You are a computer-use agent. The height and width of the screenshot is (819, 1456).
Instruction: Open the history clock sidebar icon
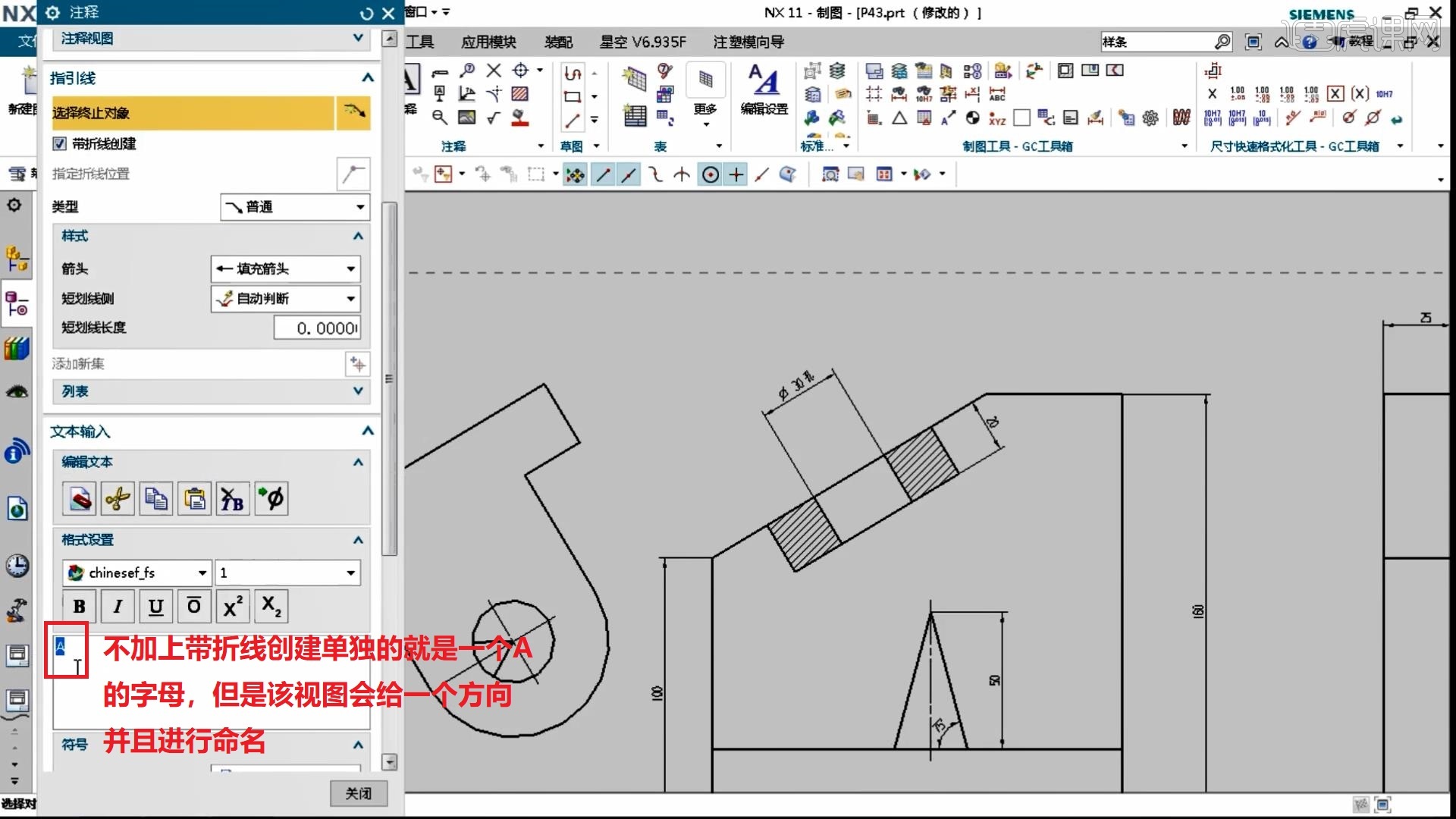pyautogui.click(x=17, y=566)
